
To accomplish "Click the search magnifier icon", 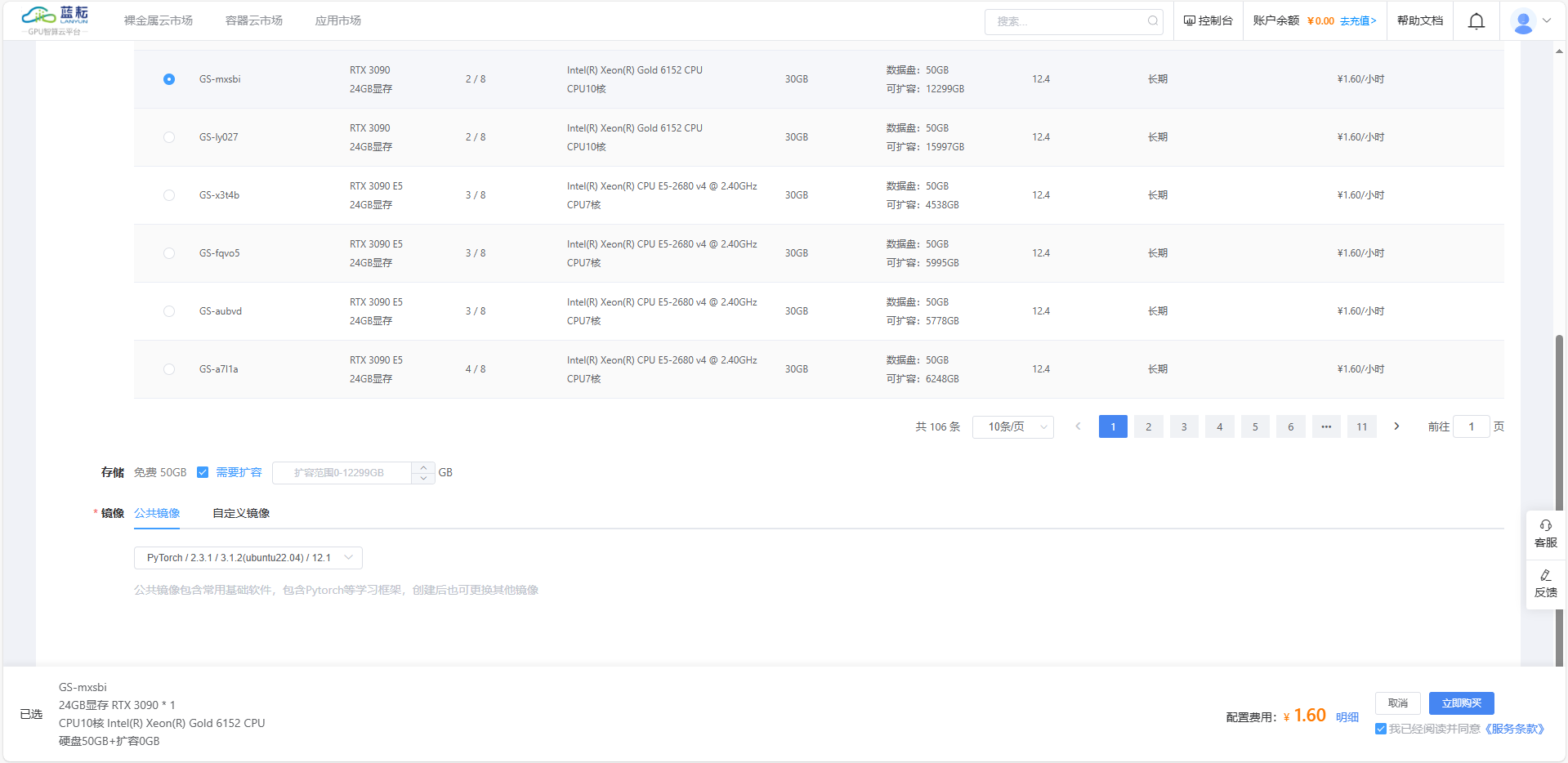I will (1153, 21).
